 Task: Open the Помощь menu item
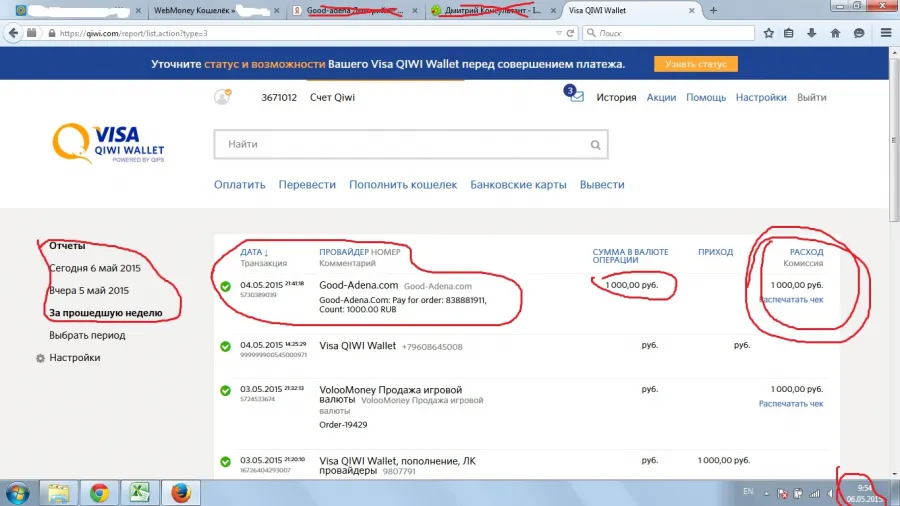click(x=706, y=98)
